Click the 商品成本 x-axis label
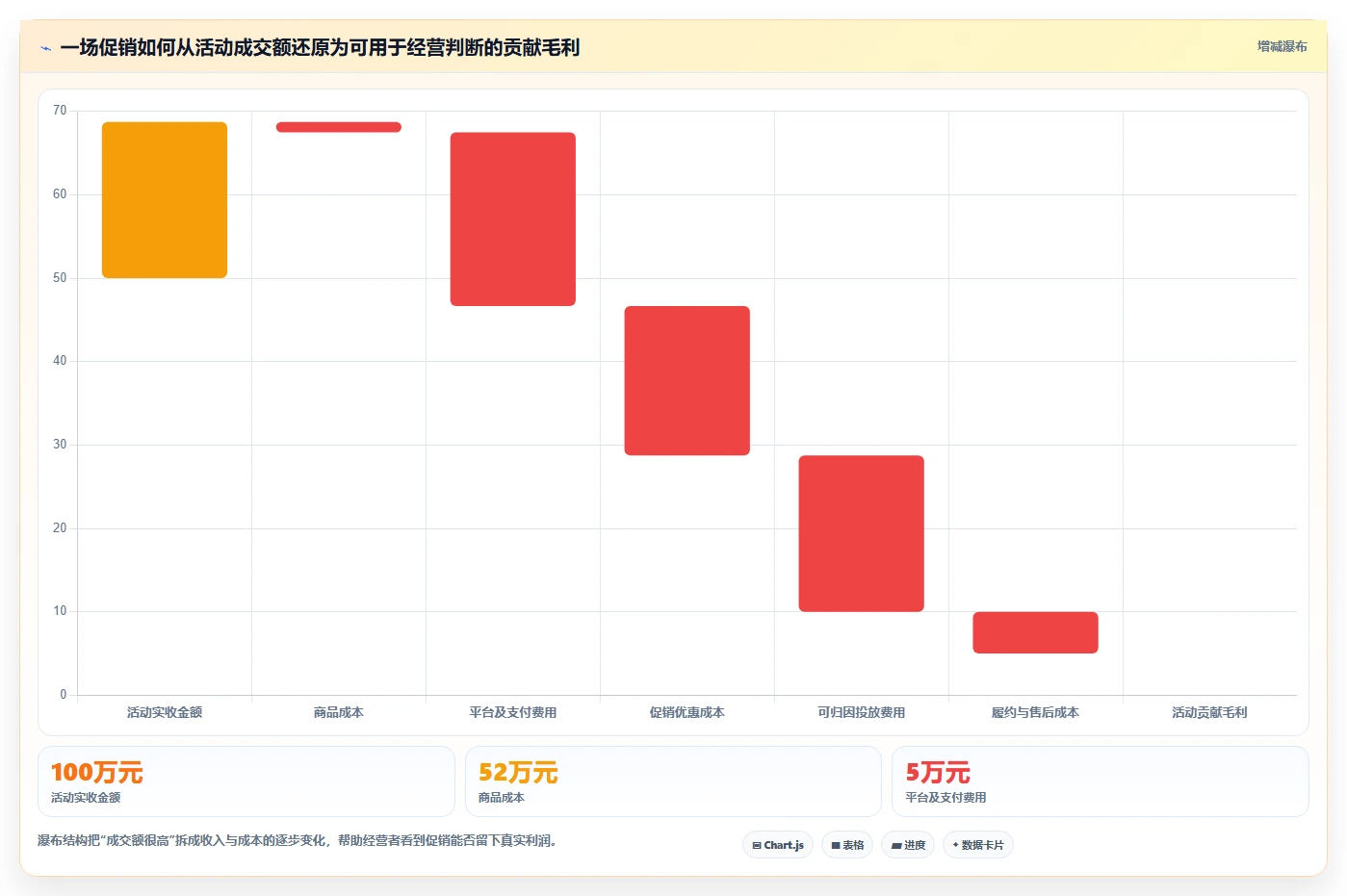Screen dimensions: 1347x896 (339, 712)
